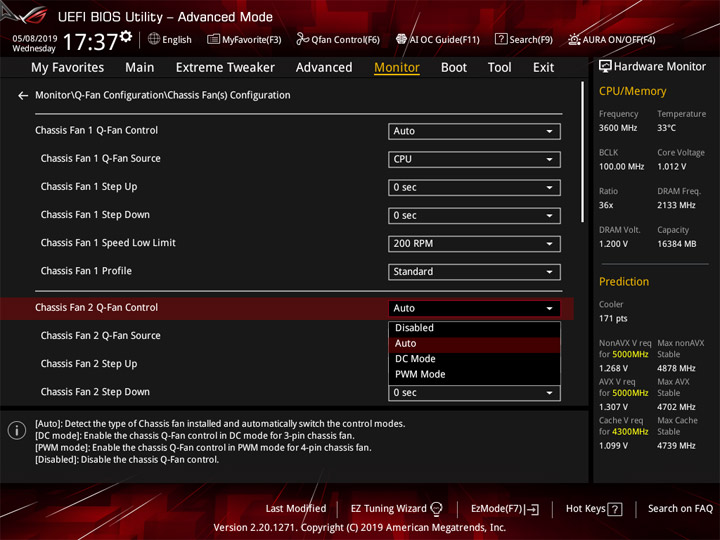Image resolution: width=720 pixels, height=540 pixels.
Task: Click the clock settings gear icon
Action: click(126, 36)
